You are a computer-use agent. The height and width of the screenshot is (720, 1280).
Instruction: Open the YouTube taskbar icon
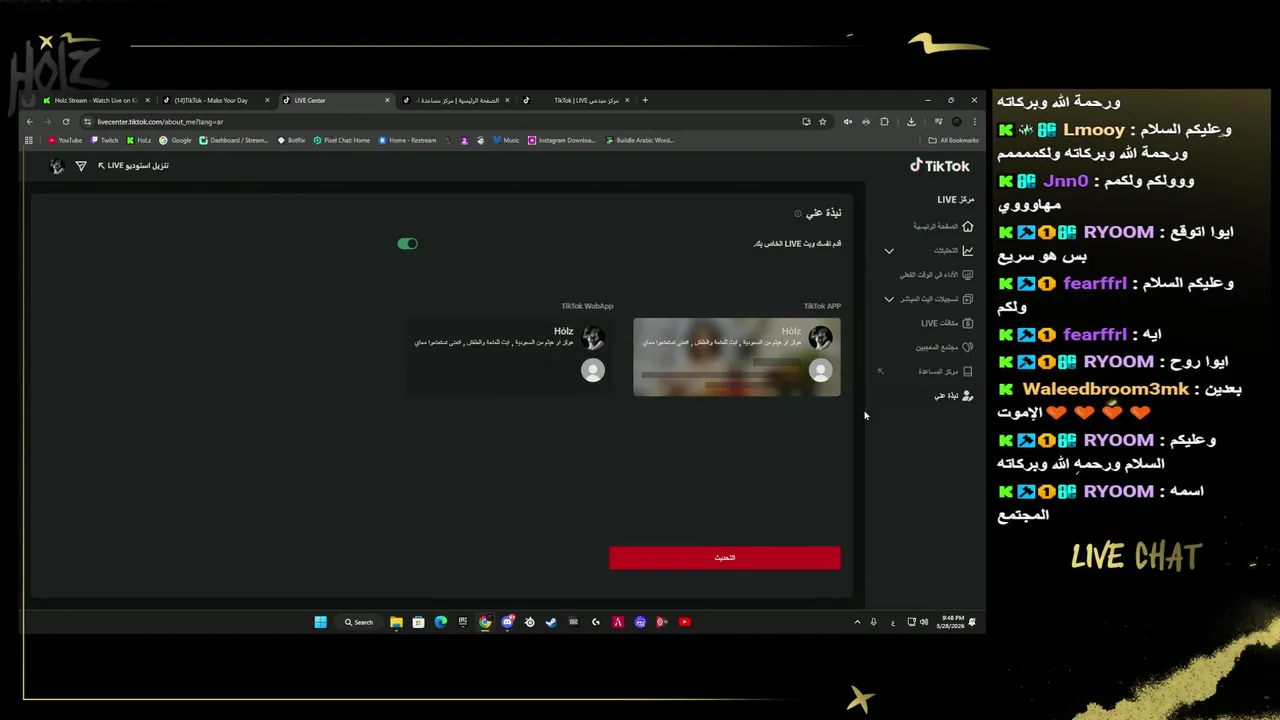coord(684,622)
